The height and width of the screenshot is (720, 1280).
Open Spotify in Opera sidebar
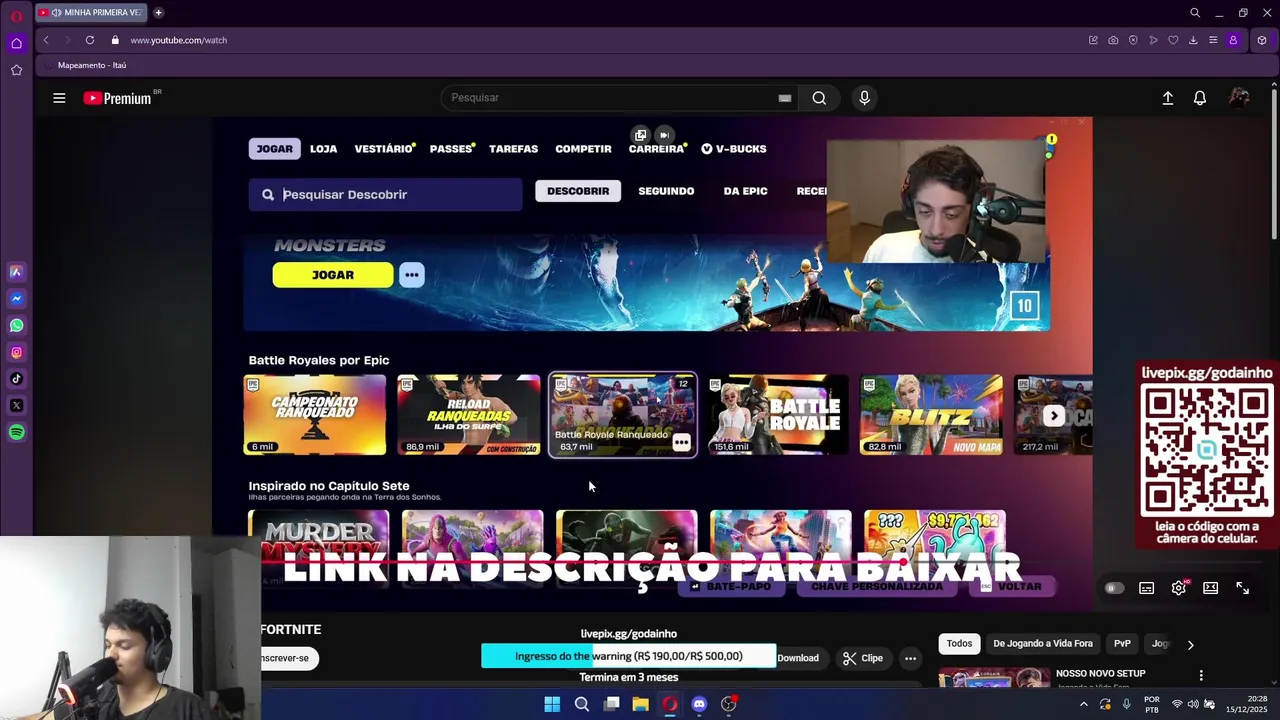click(x=16, y=432)
